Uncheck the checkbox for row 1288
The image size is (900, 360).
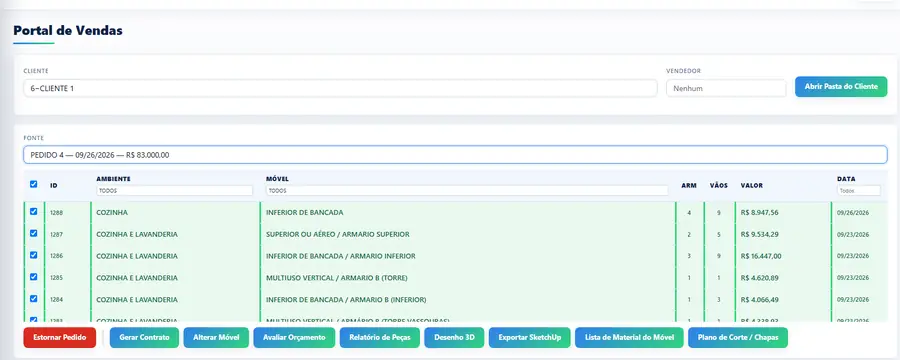[33, 212]
